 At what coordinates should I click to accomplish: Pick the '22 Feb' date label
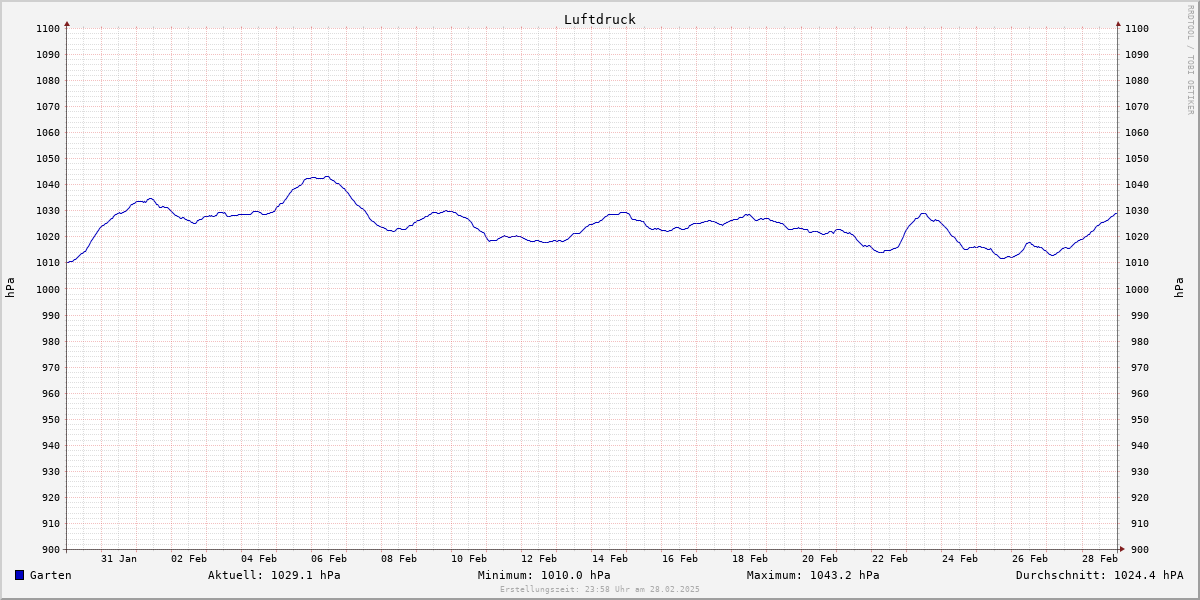[890, 558]
